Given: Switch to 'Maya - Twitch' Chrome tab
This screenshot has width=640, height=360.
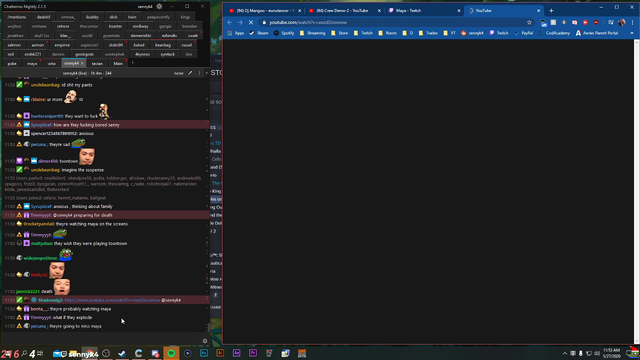Looking at the screenshot, I should [x=423, y=11].
